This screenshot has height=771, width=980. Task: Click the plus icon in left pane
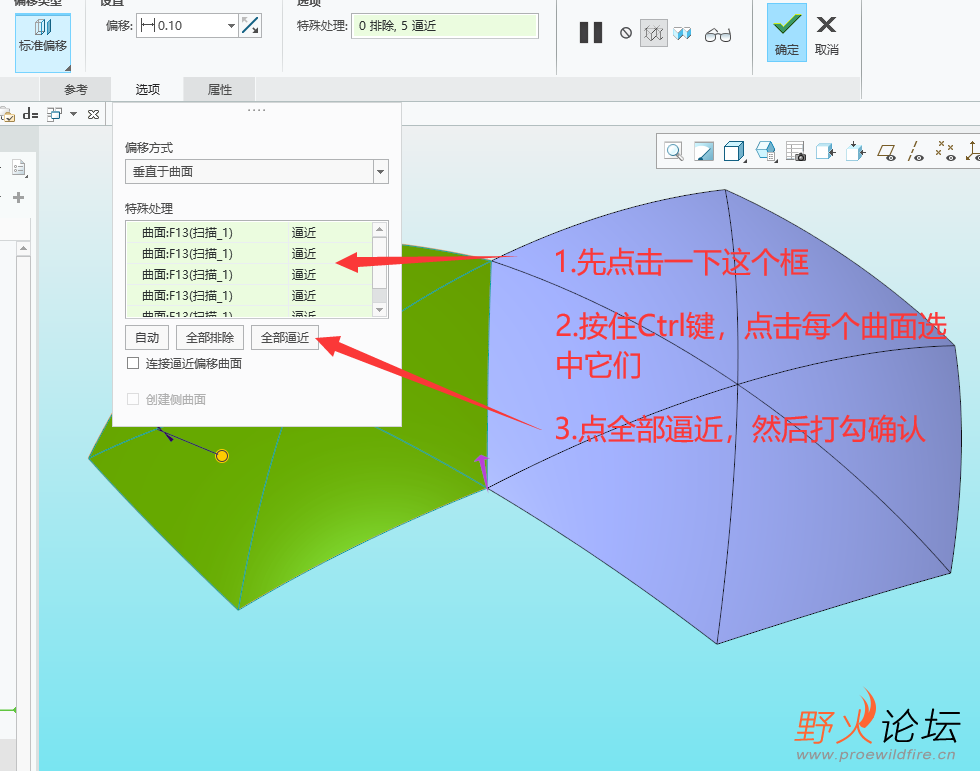(x=19, y=197)
